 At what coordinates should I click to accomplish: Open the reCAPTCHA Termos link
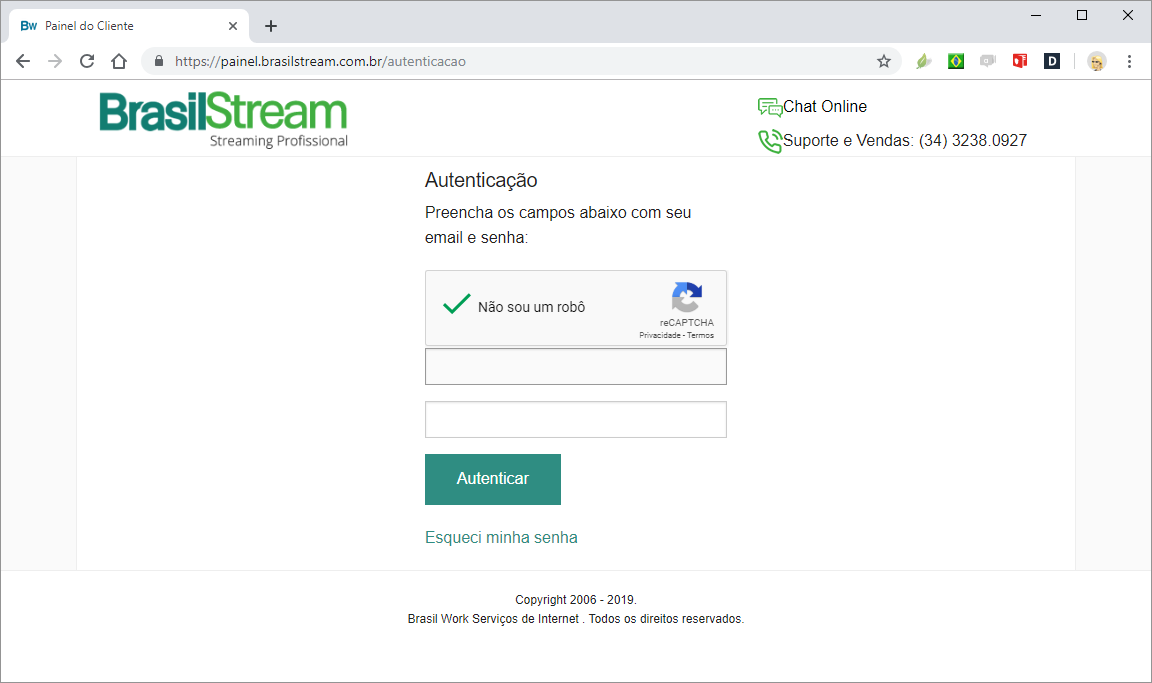point(700,335)
